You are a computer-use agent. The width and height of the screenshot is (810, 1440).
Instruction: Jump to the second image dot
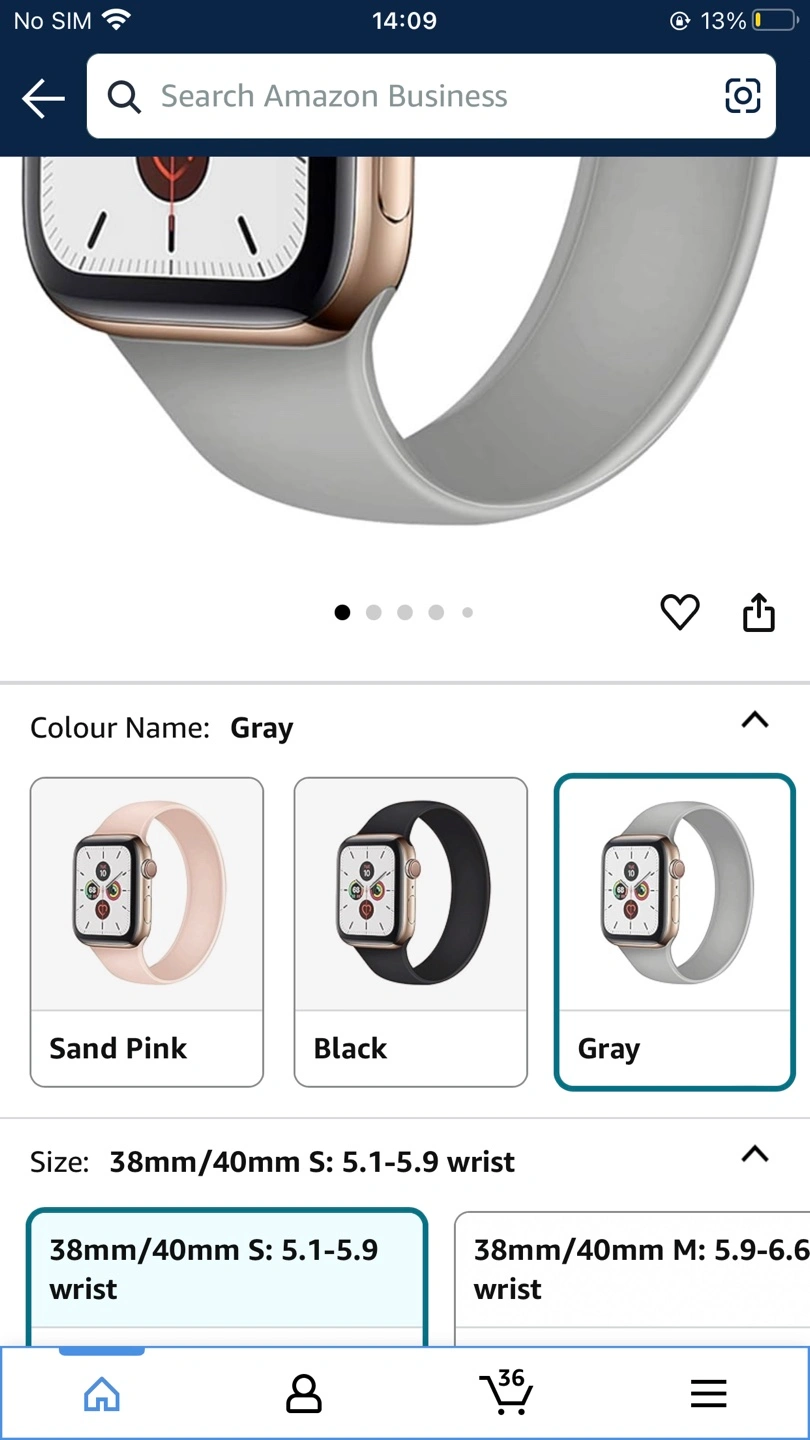pyautogui.click(x=374, y=613)
